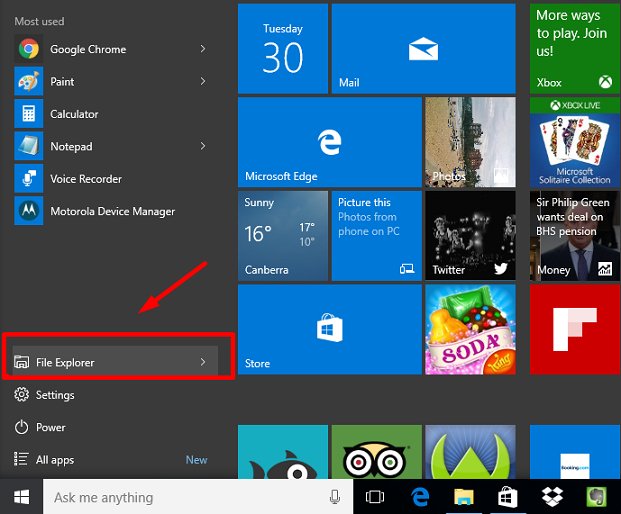
Task: Expand File Explorer jump list arrow
Action: [x=203, y=362]
